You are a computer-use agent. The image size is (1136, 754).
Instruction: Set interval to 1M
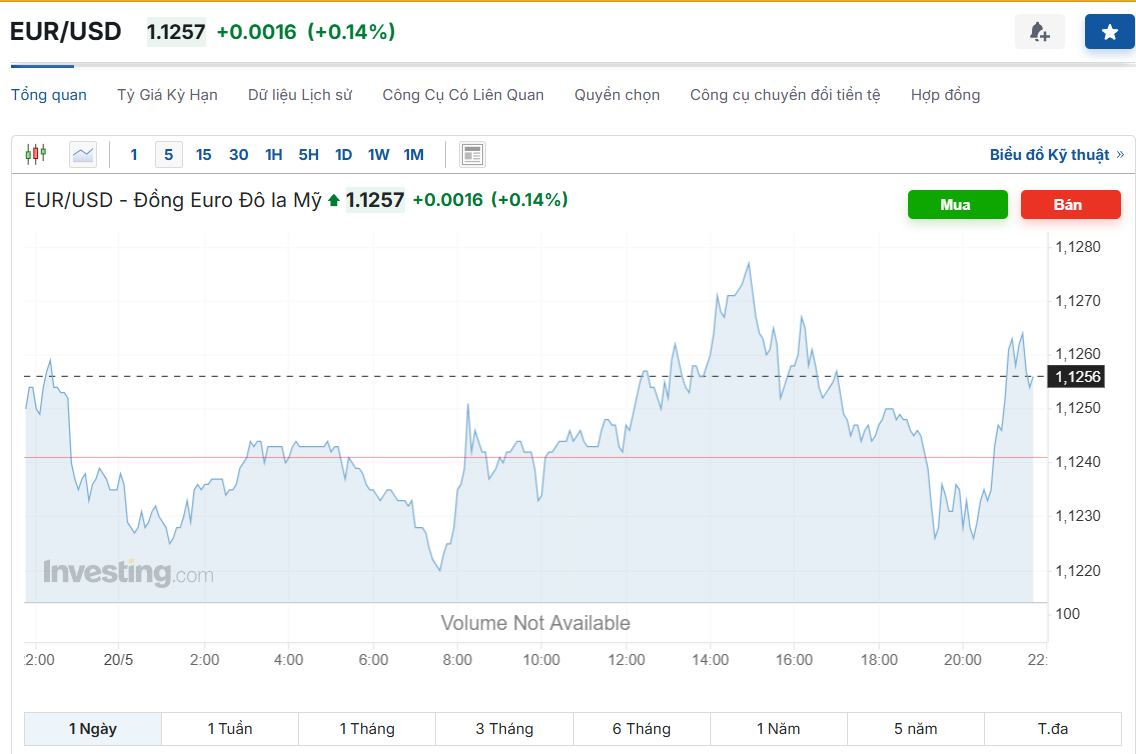click(413, 154)
